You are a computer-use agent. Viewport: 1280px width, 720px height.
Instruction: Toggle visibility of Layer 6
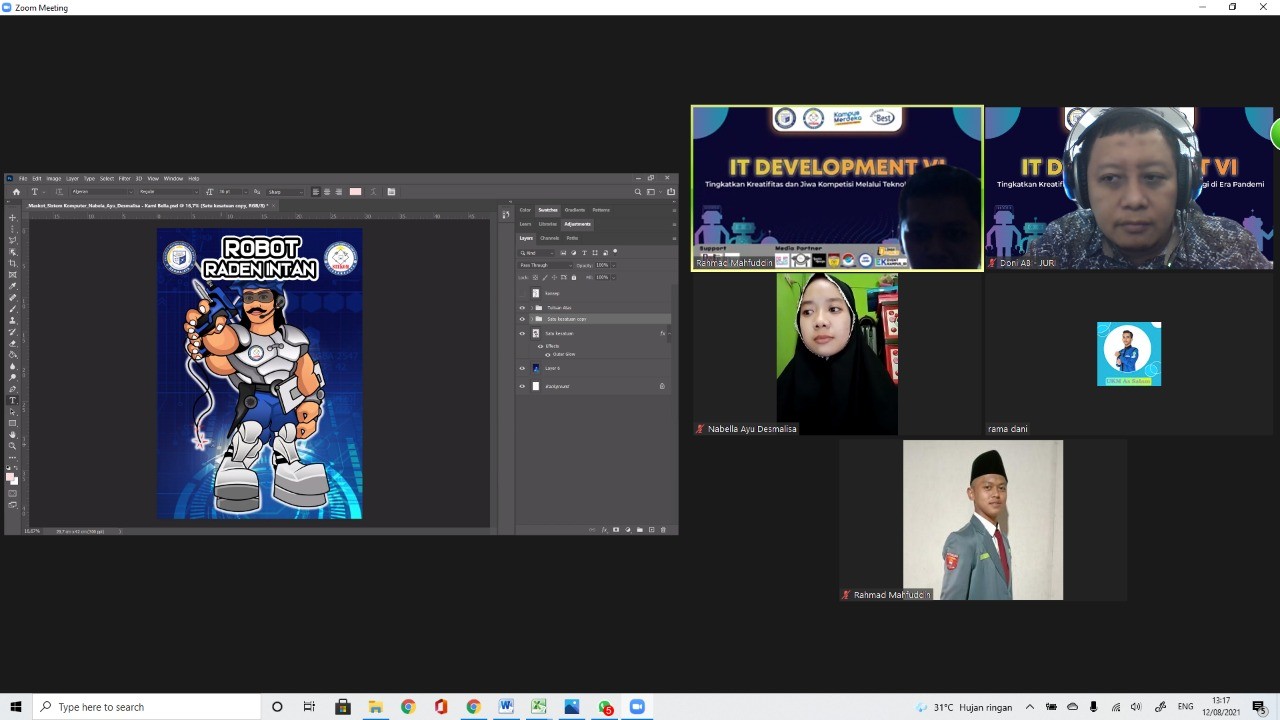point(522,368)
